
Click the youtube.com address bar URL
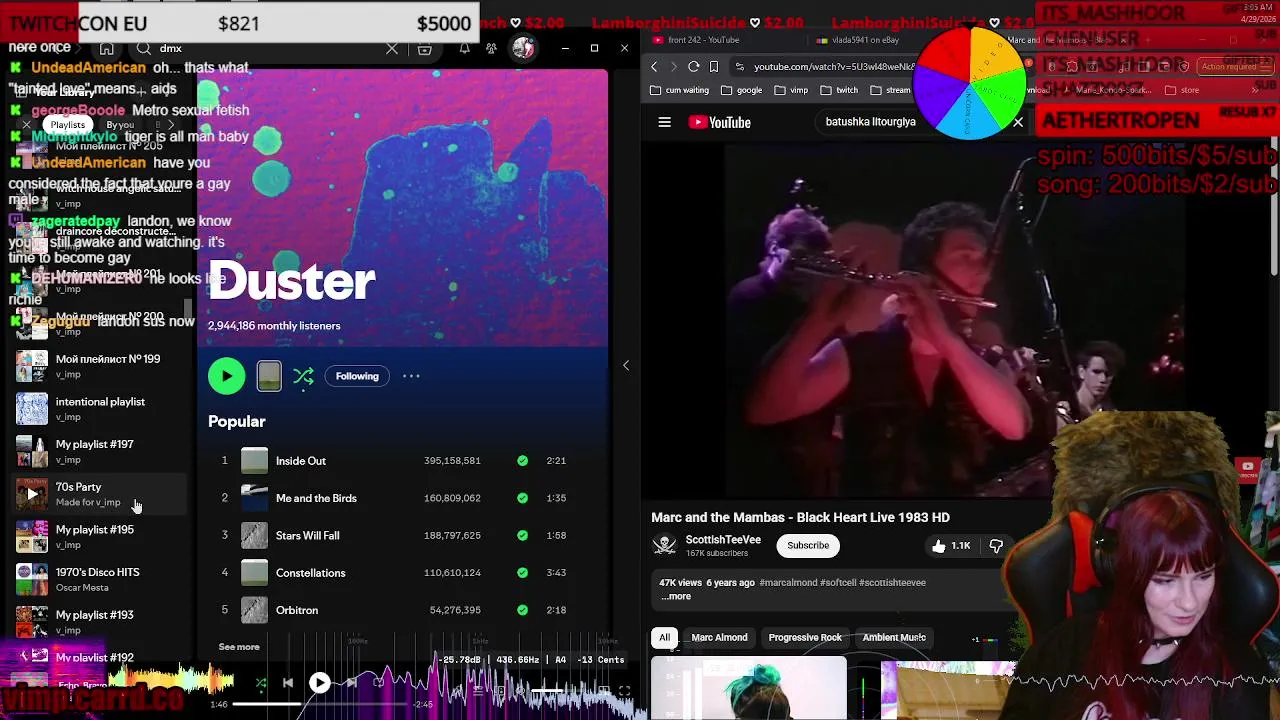coord(834,67)
